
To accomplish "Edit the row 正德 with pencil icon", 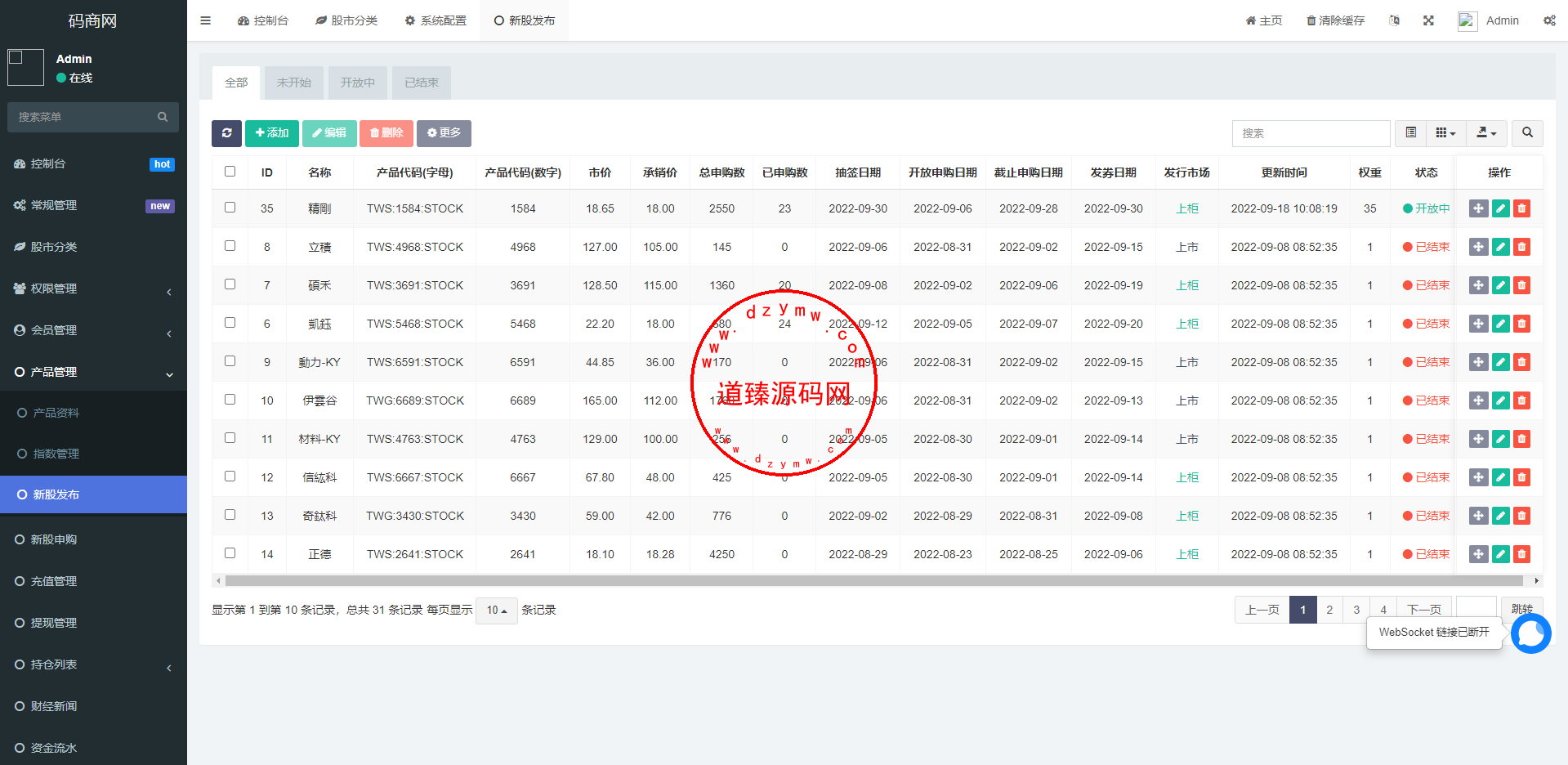I will click(x=1500, y=554).
